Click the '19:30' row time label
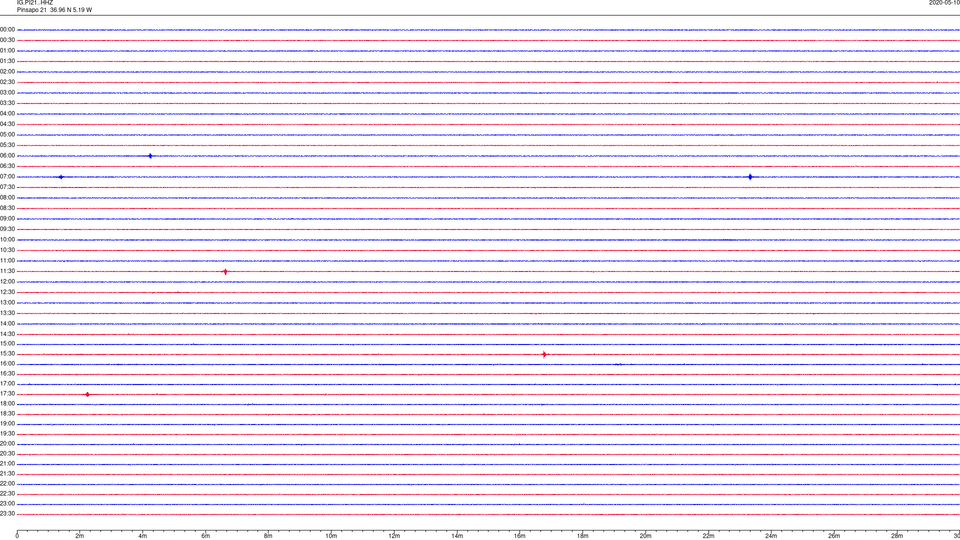 coord(7,434)
